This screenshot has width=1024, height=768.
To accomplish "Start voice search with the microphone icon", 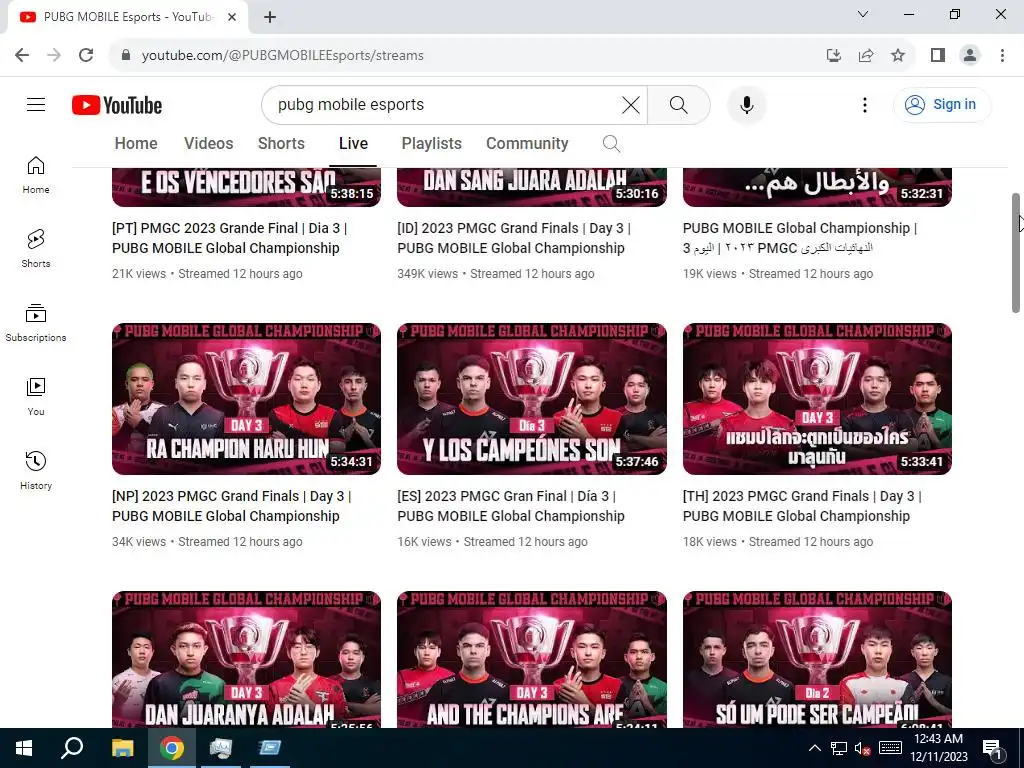I will pyautogui.click(x=746, y=104).
